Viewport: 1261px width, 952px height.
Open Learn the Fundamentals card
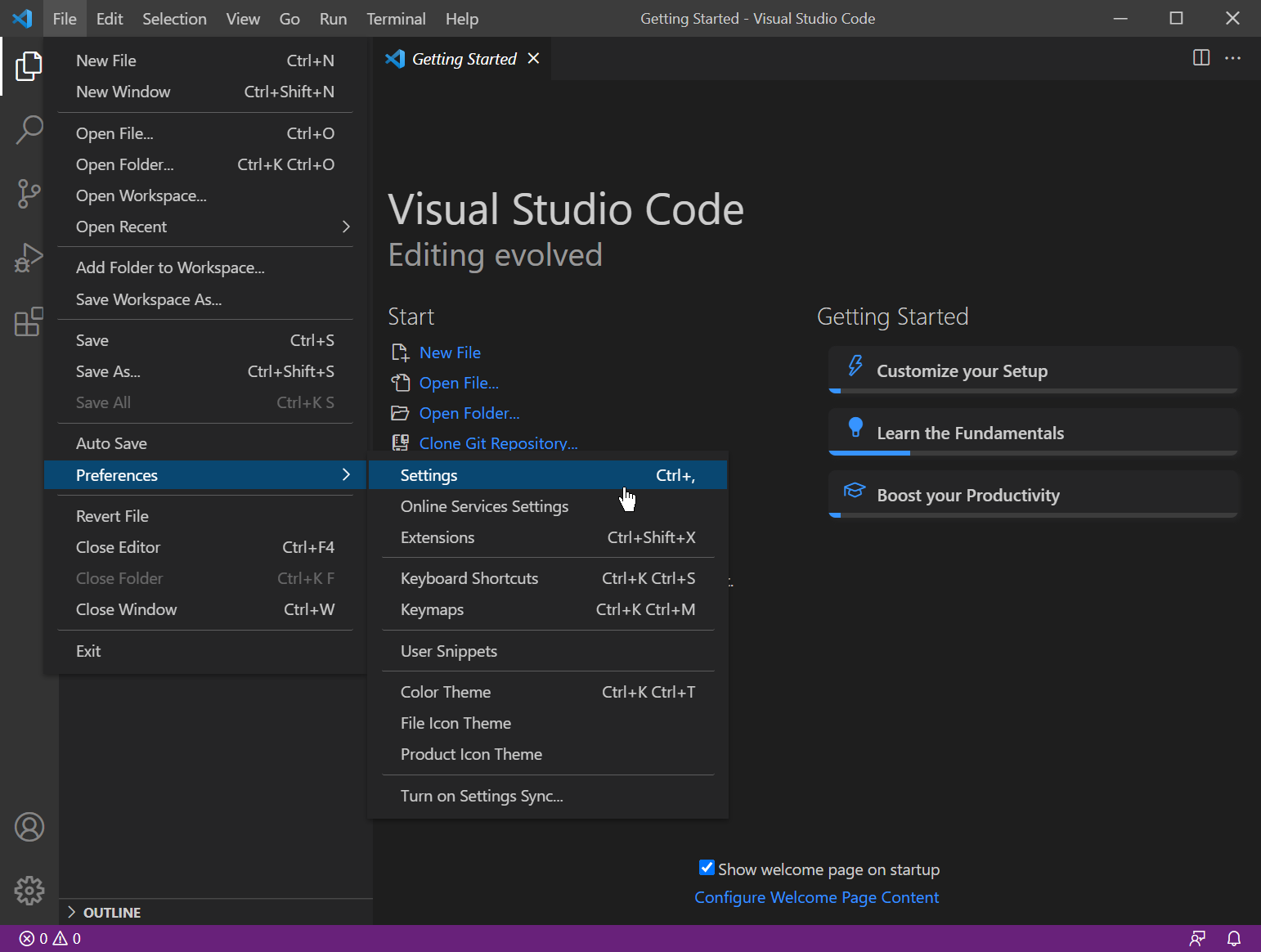point(1033,432)
